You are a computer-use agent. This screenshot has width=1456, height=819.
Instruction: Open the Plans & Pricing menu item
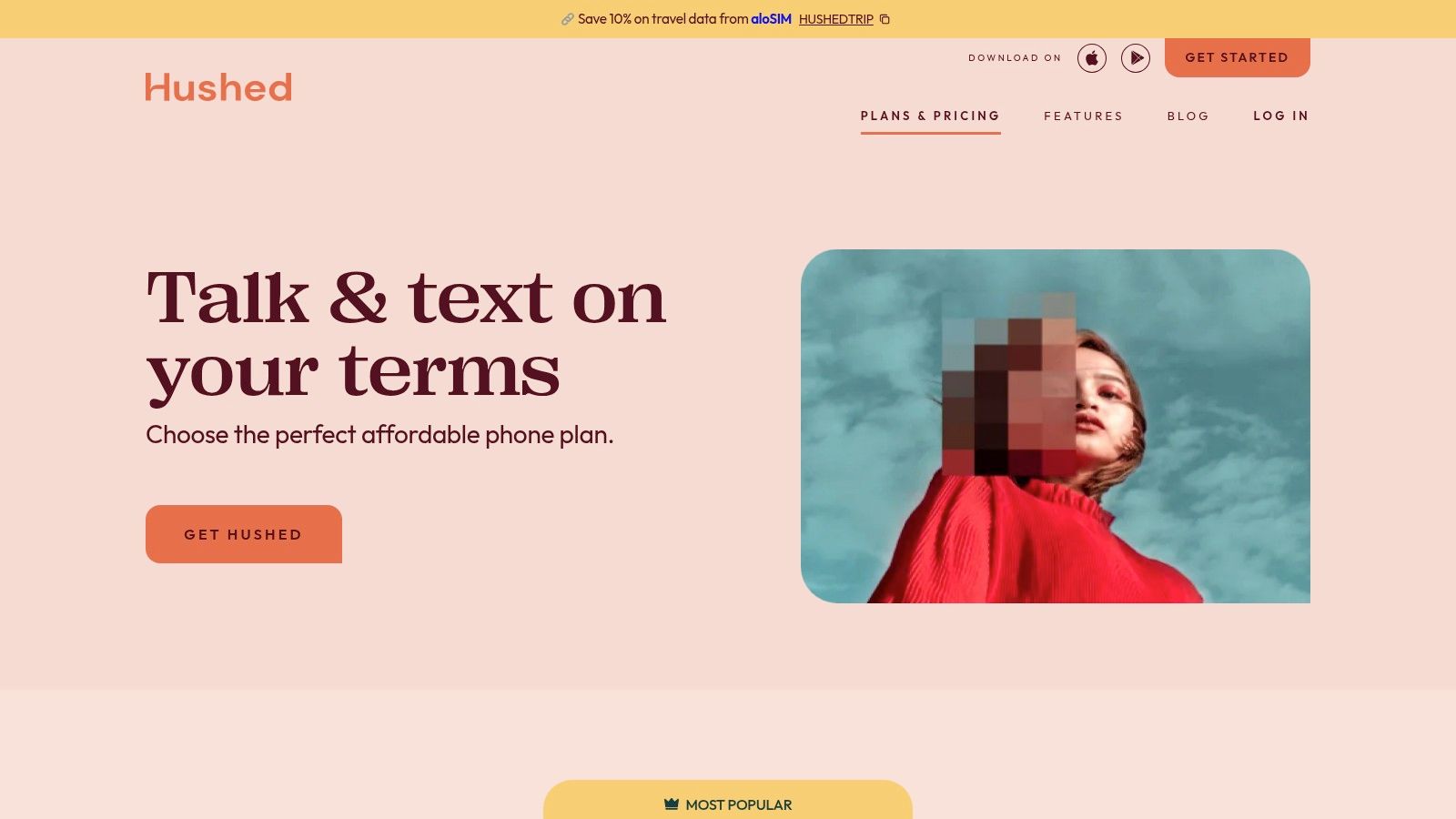click(x=930, y=116)
